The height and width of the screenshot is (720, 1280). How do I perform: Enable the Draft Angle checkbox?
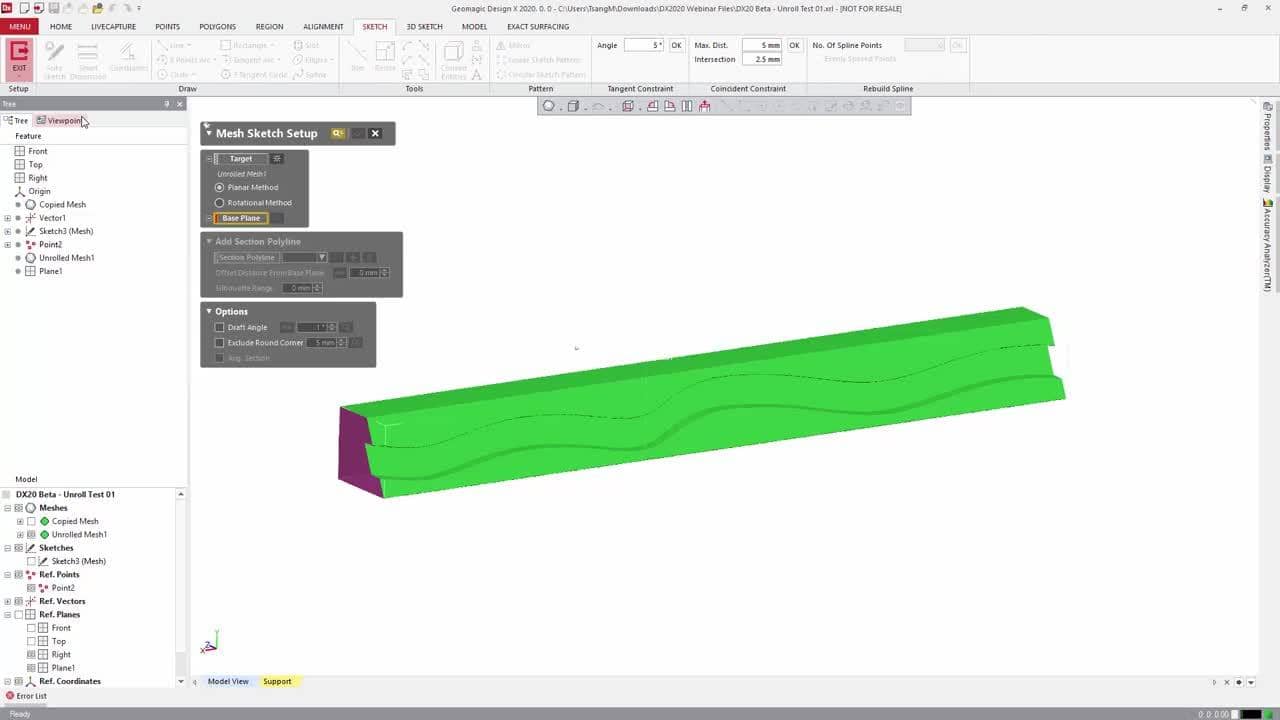pyautogui.click(x=220, y=328)
